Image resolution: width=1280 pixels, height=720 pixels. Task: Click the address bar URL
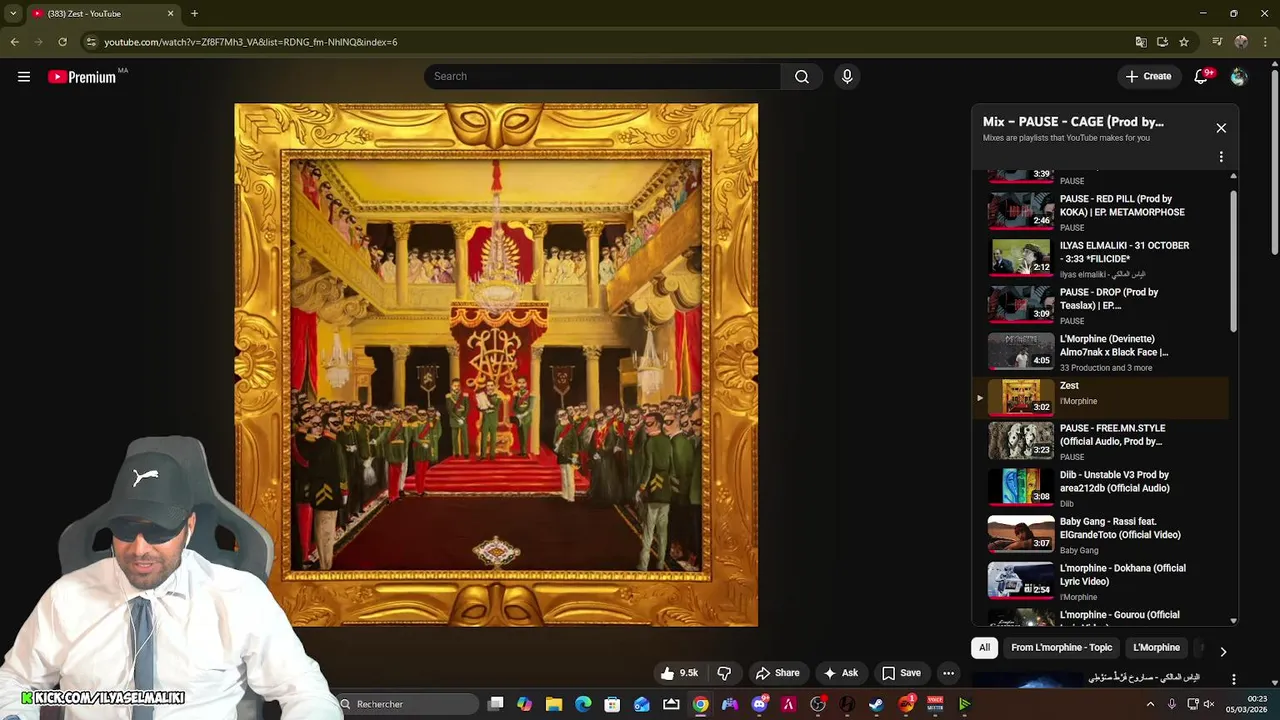[x=251, y=42]
